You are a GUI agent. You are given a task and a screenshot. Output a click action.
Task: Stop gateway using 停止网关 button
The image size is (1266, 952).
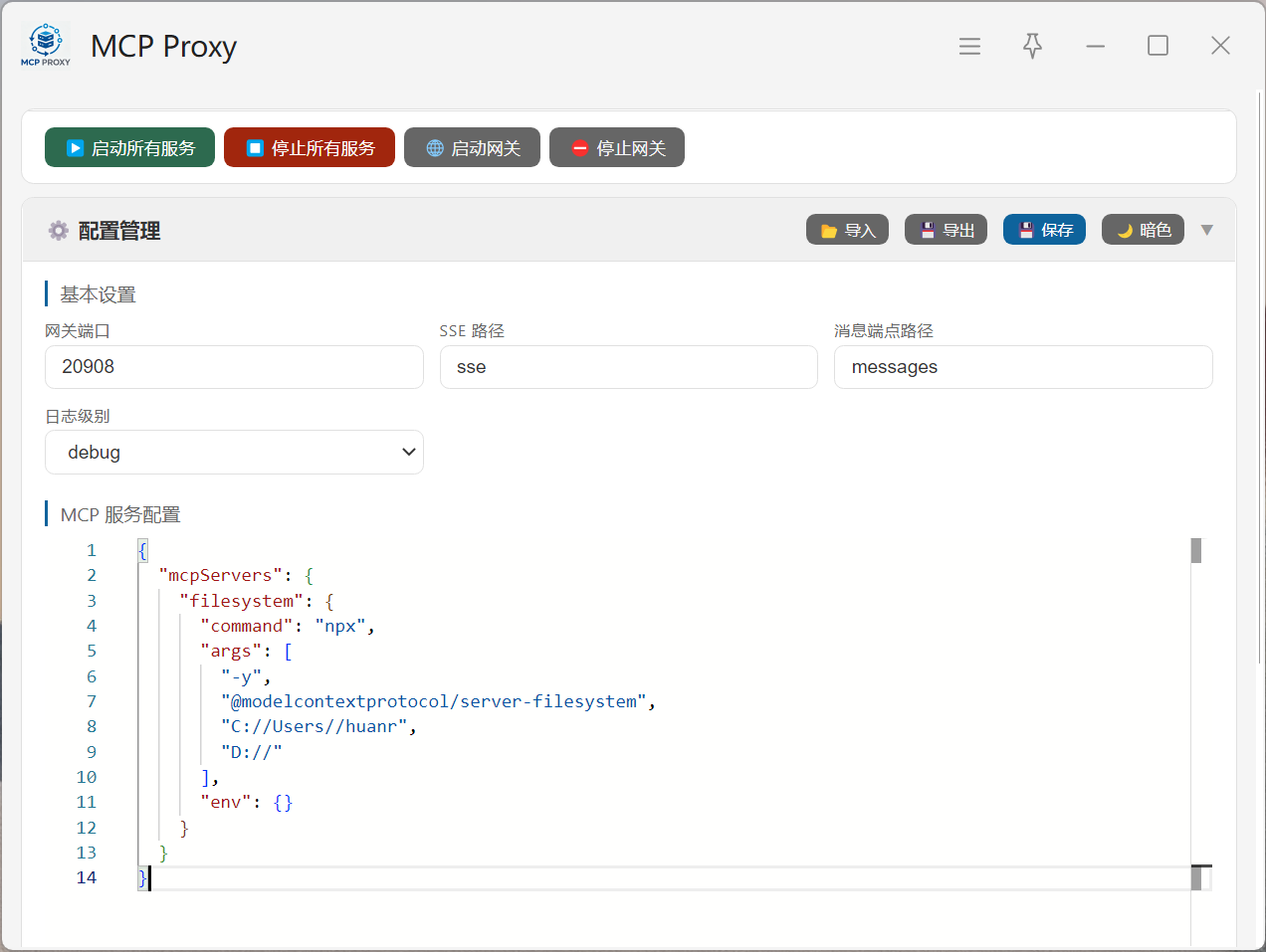(x=617, y=148)
